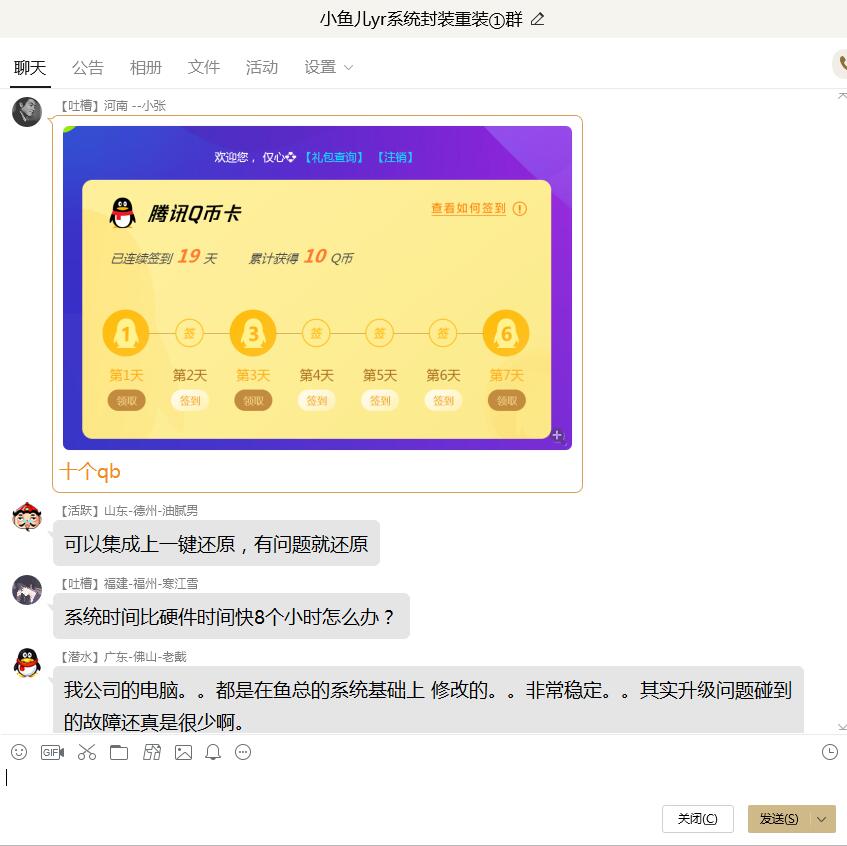This screenshot has height=846, width=847.
Task: Switch to the 聊天 tab
Action: tap(30, 68)
